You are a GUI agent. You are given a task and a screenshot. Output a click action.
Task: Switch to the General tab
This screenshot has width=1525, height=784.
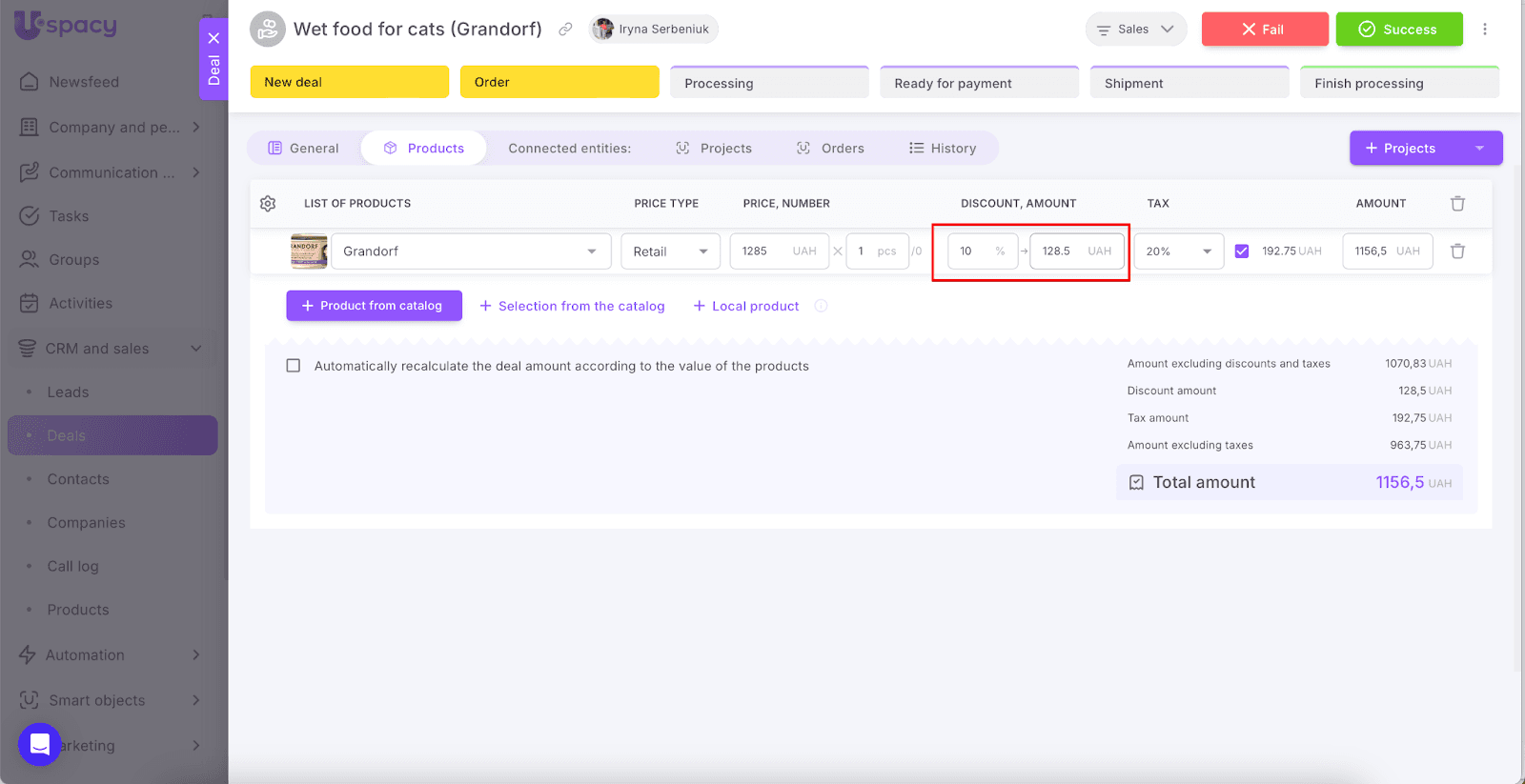[x=303, y=149]
